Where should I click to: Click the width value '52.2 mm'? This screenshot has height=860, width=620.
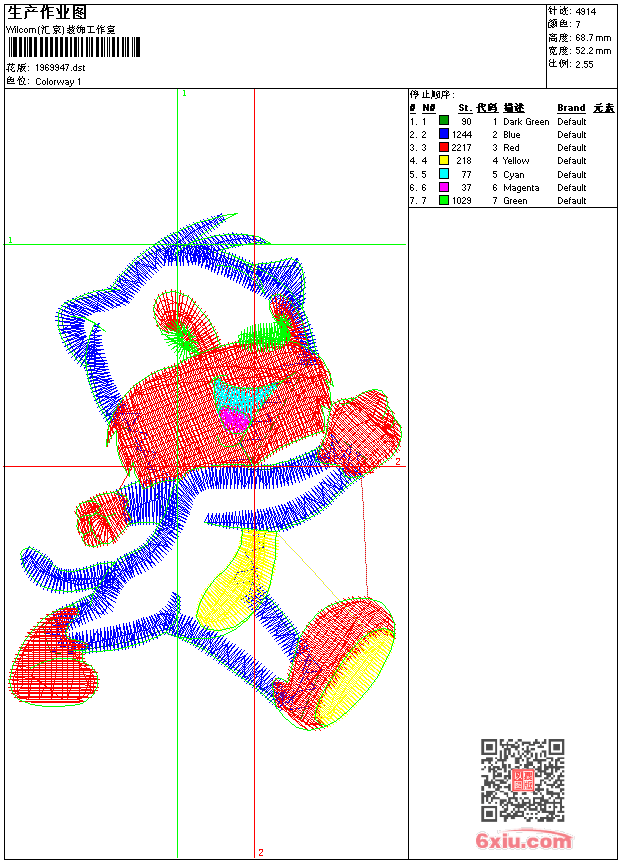[x=593, y=51]
